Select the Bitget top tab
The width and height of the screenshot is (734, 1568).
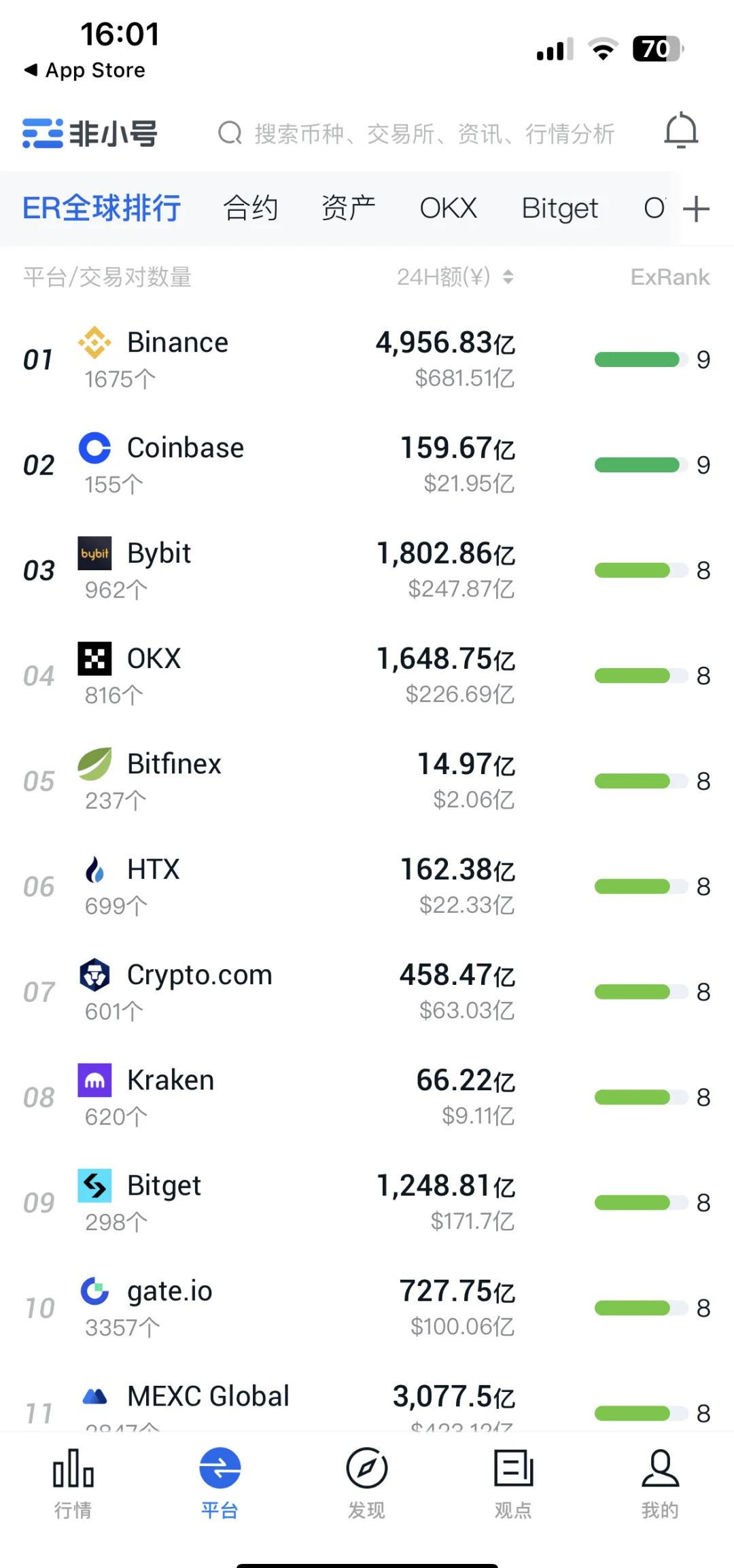point(559,209)
